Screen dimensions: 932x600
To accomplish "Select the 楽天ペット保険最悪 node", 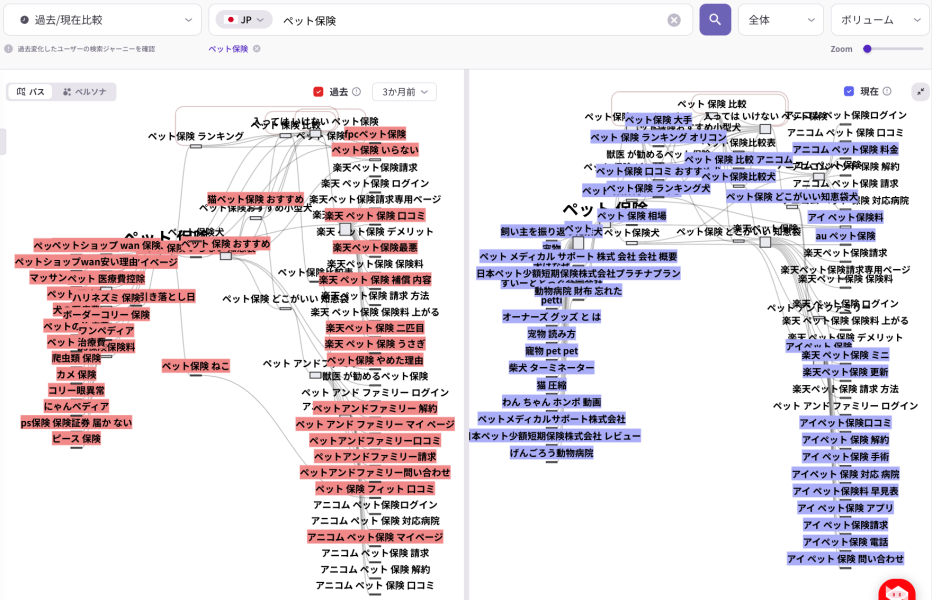I will coord(375,247).
